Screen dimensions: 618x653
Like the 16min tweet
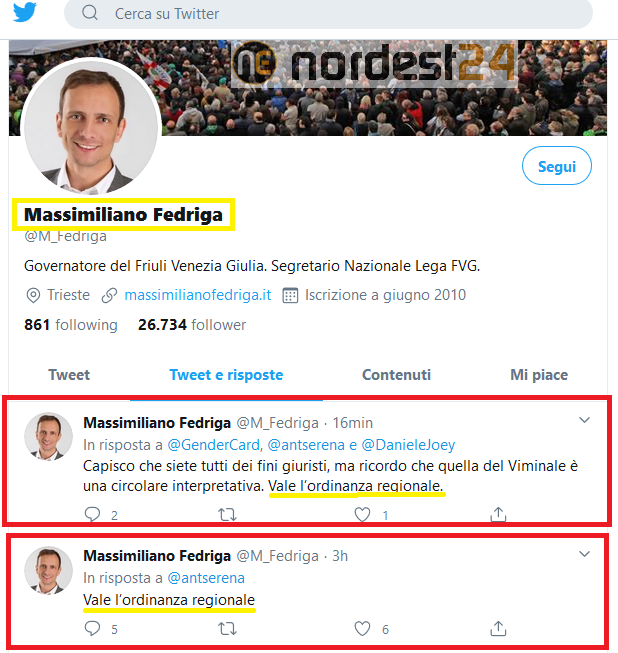[x=364, y=514]
